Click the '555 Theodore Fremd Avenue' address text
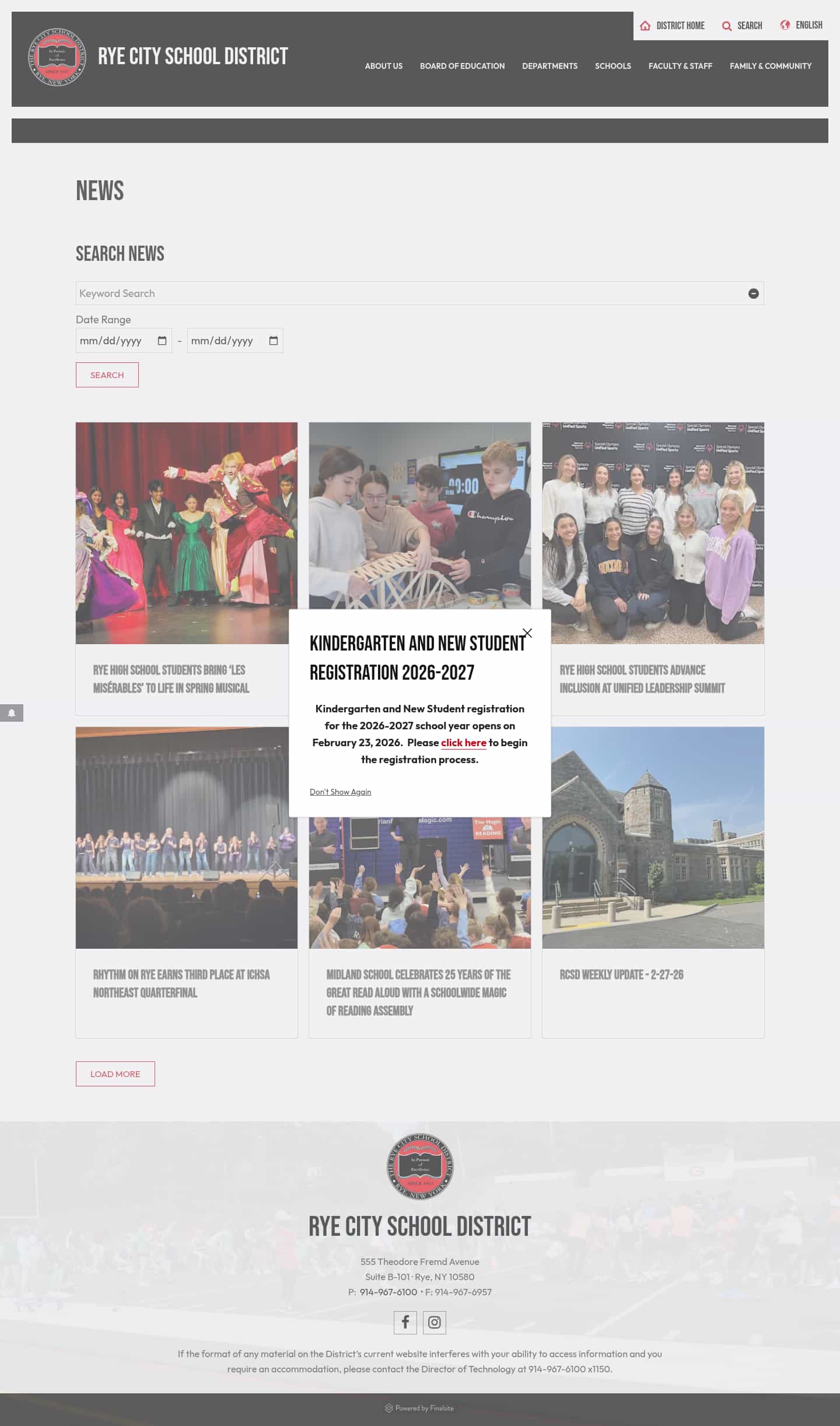This screenshot has width=840, height=1426. 420,1262
